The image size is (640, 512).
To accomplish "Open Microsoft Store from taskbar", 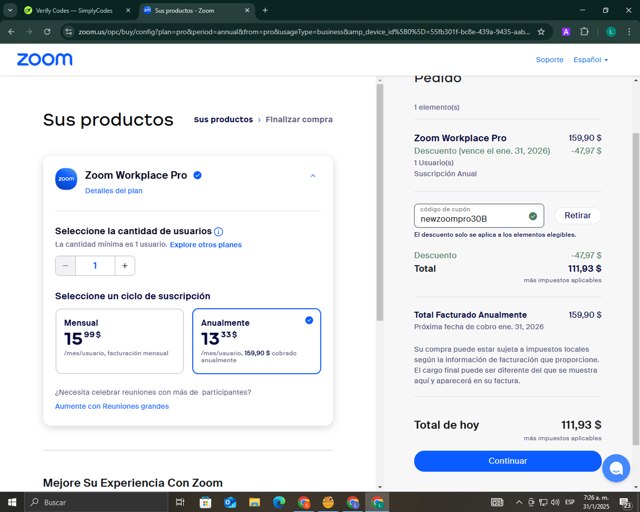I will 205,502.
